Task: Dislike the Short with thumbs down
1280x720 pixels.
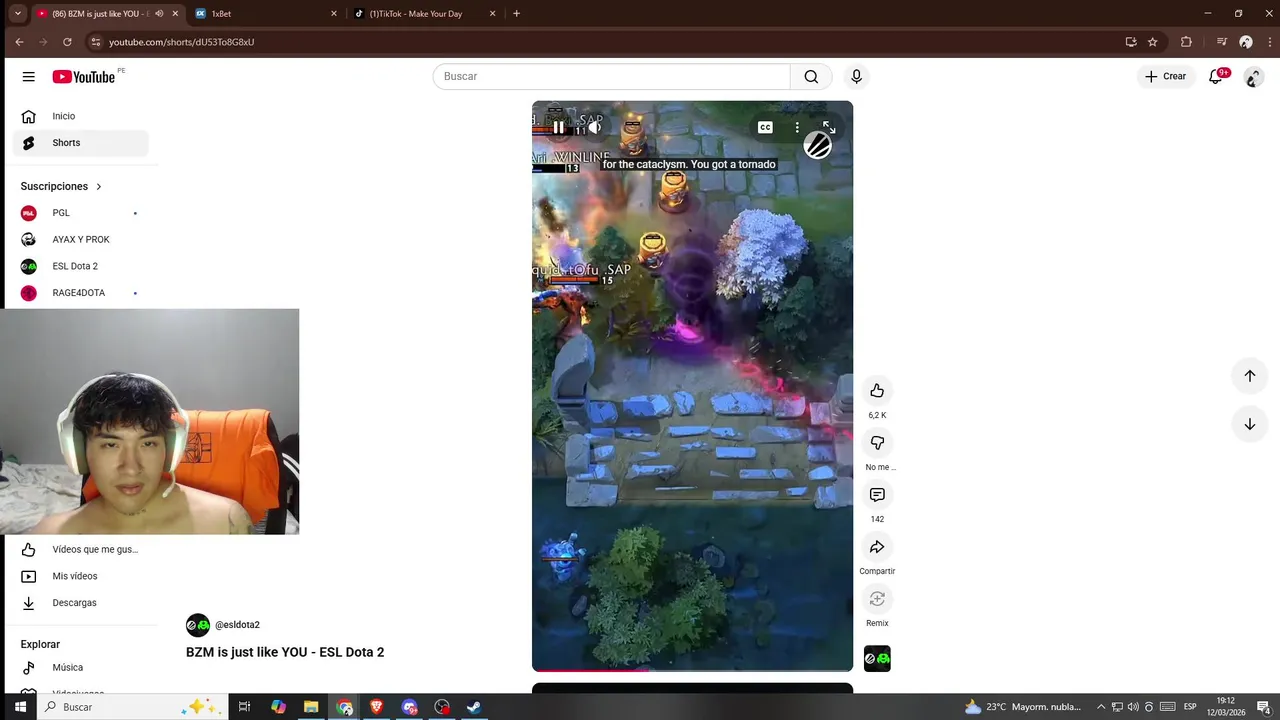Action: 877,442
